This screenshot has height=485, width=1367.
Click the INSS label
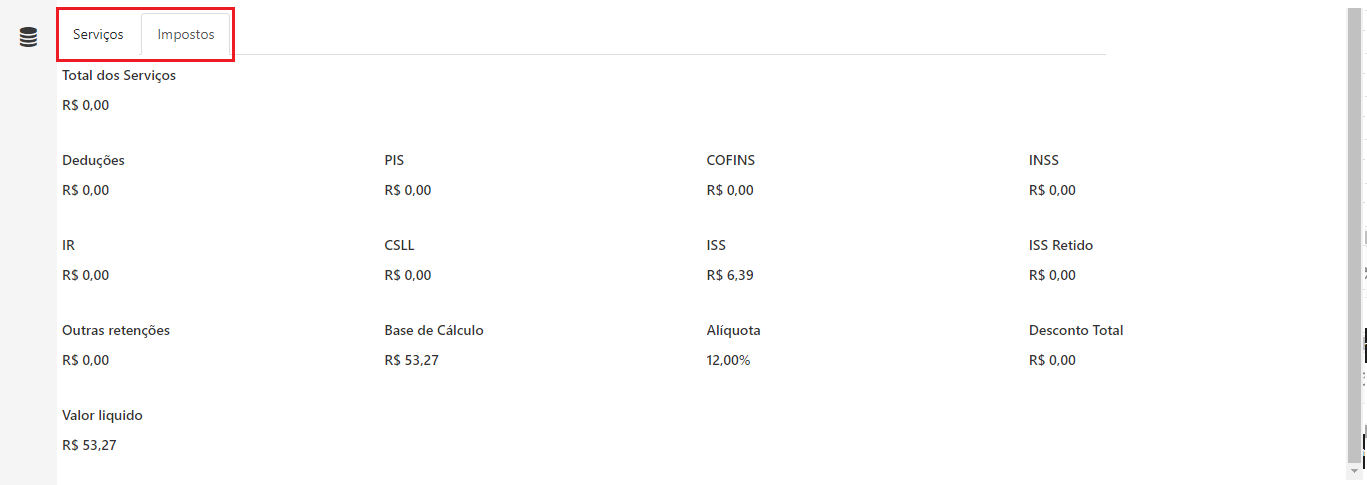point(1043,160)
